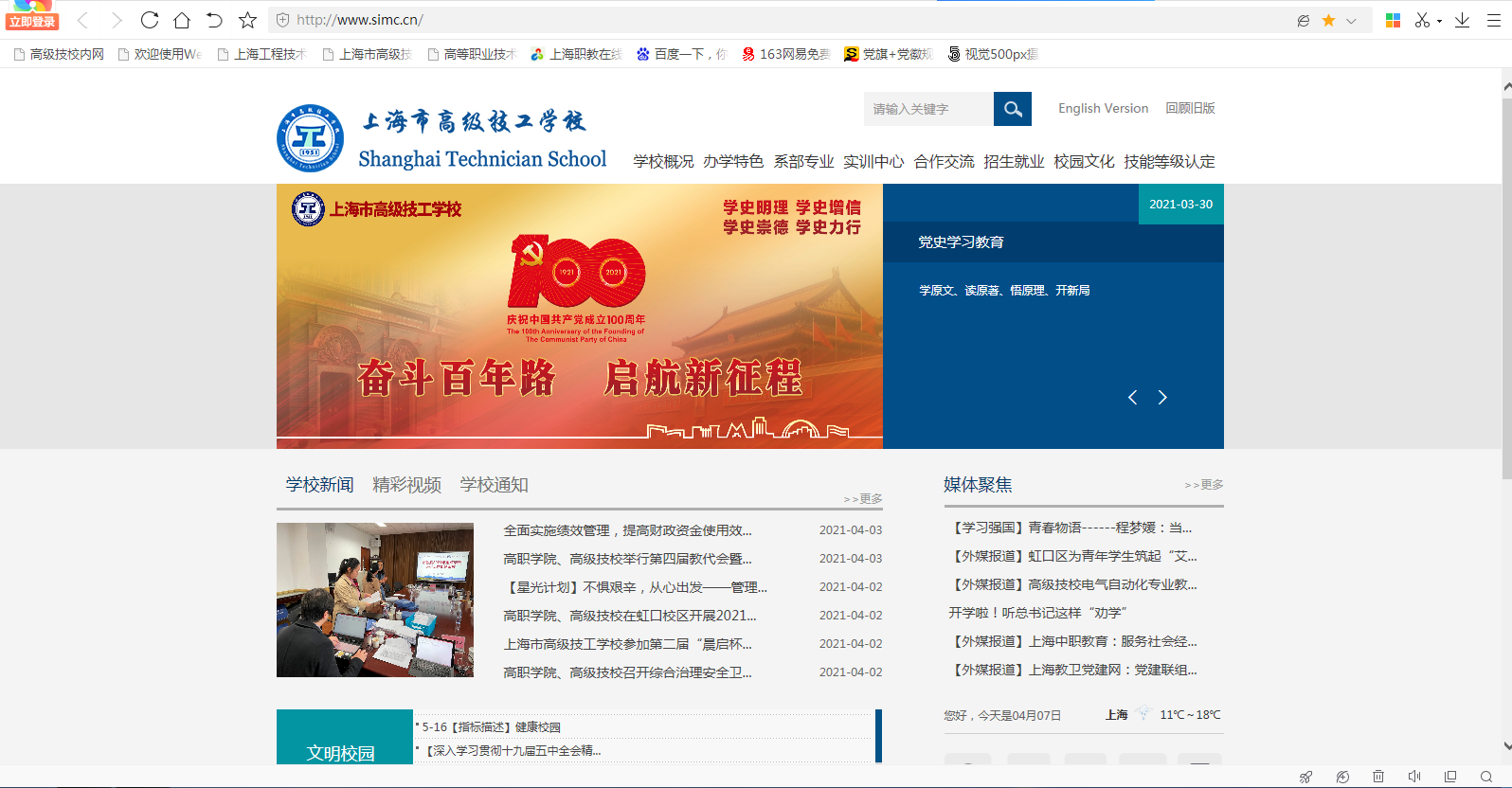Expand the address bar dropdown chevron

[1352, 21]
